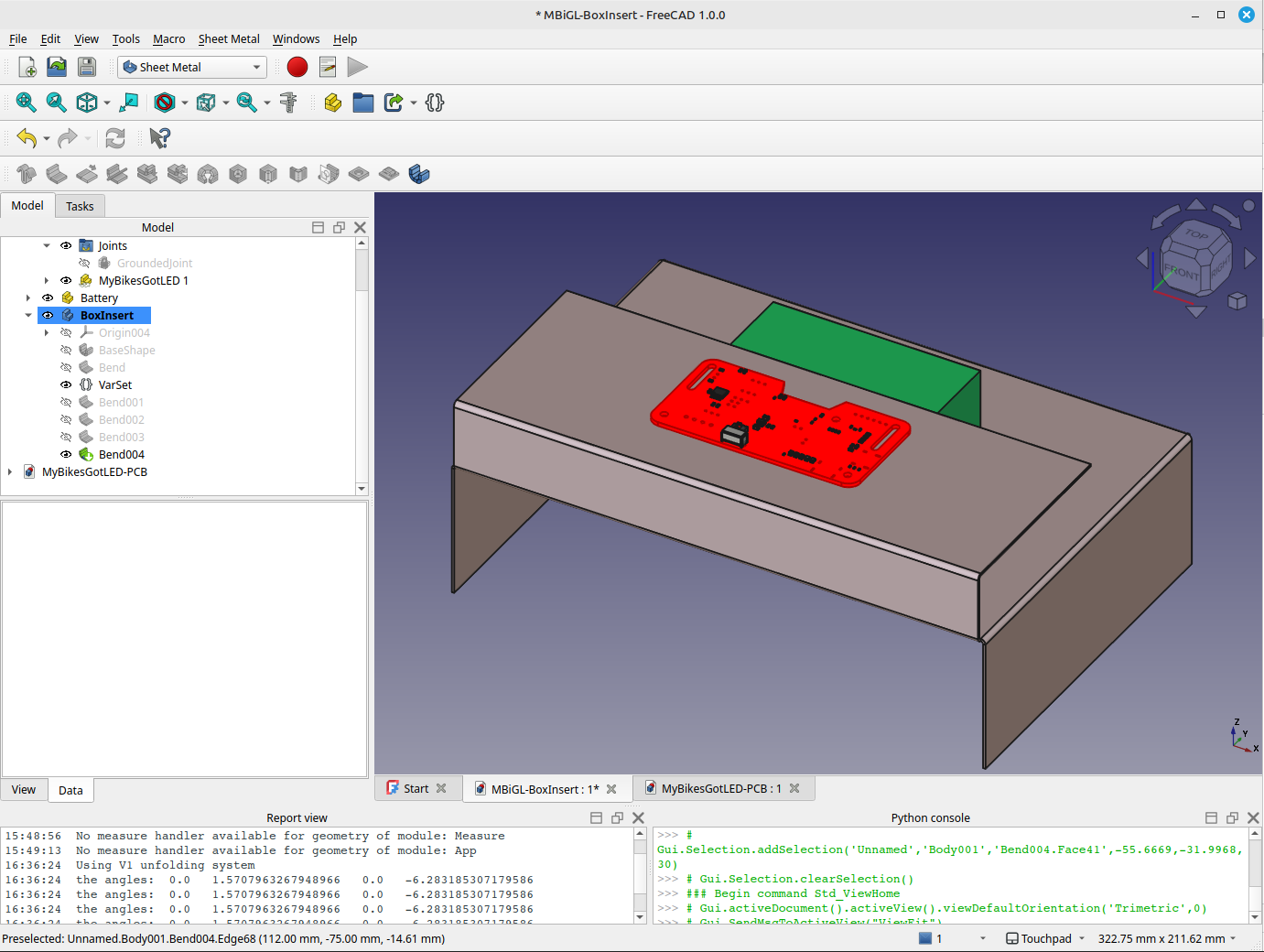This screenshot has height=952, width=1264.
Task: Execute the active macro
Action: pos(358,67)
